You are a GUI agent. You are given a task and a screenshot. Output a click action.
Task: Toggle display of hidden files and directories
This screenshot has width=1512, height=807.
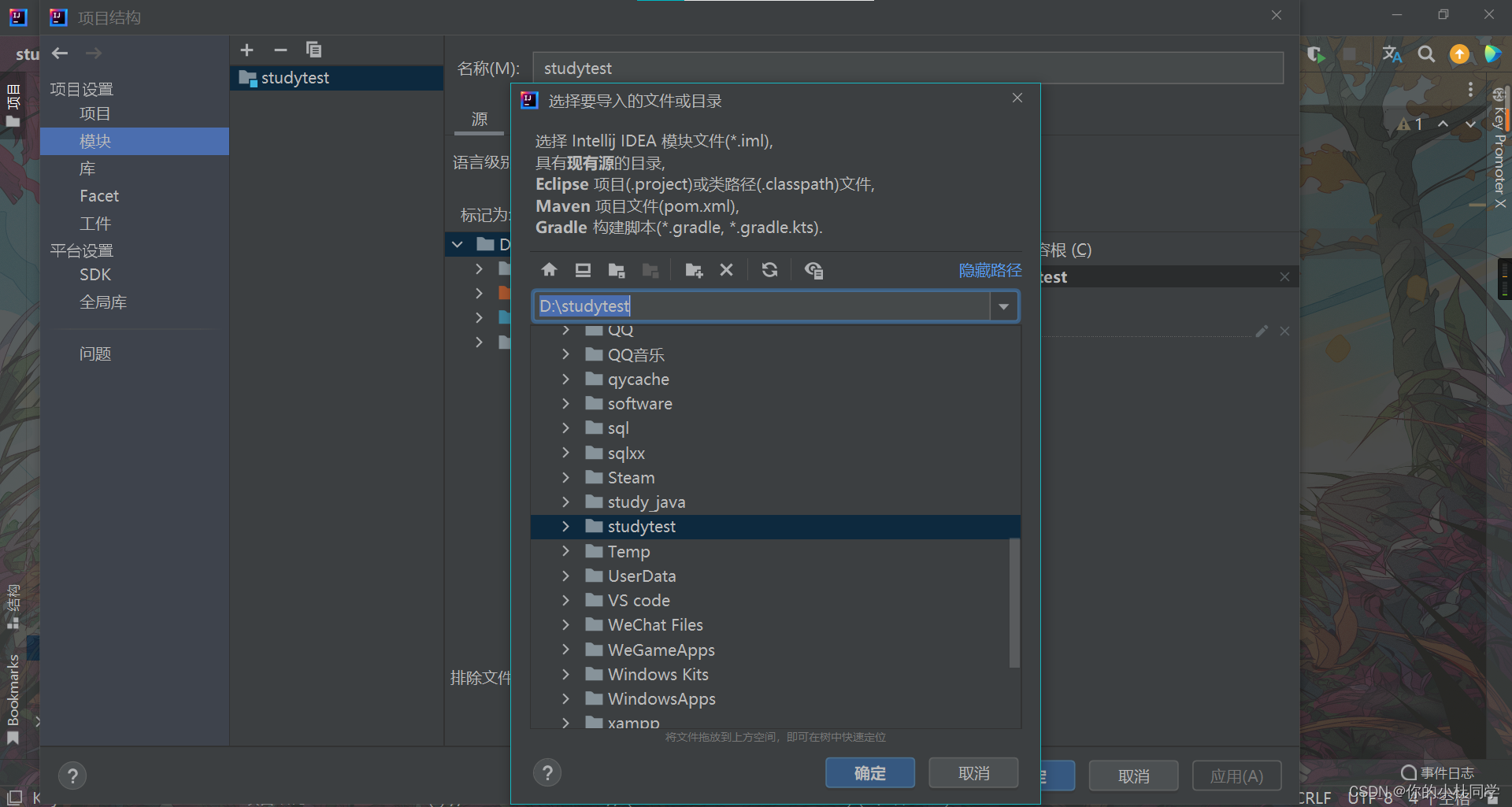[x=813, y=269]
